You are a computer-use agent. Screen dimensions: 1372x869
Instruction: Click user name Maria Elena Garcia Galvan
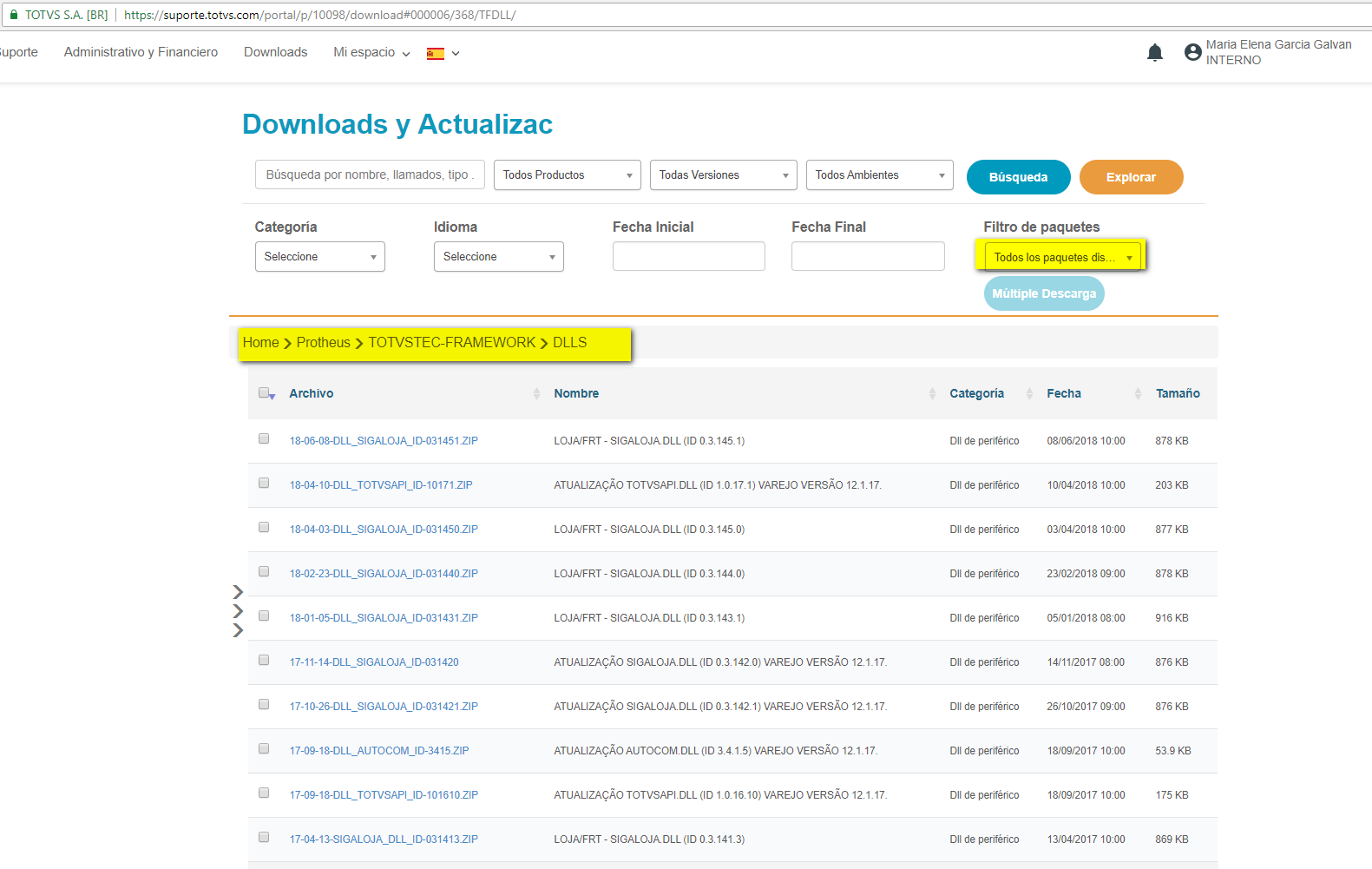point(1278,44)
